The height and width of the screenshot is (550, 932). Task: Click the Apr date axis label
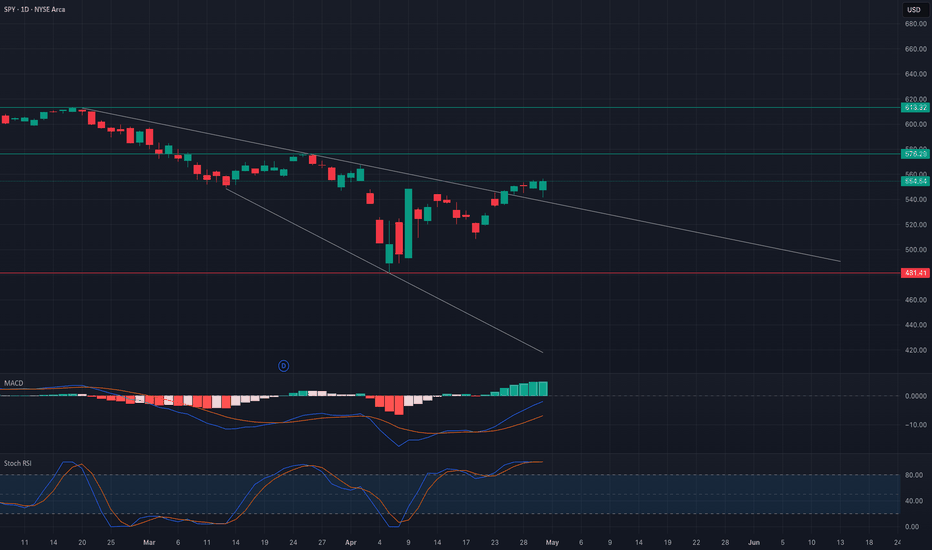click(351, 542)
